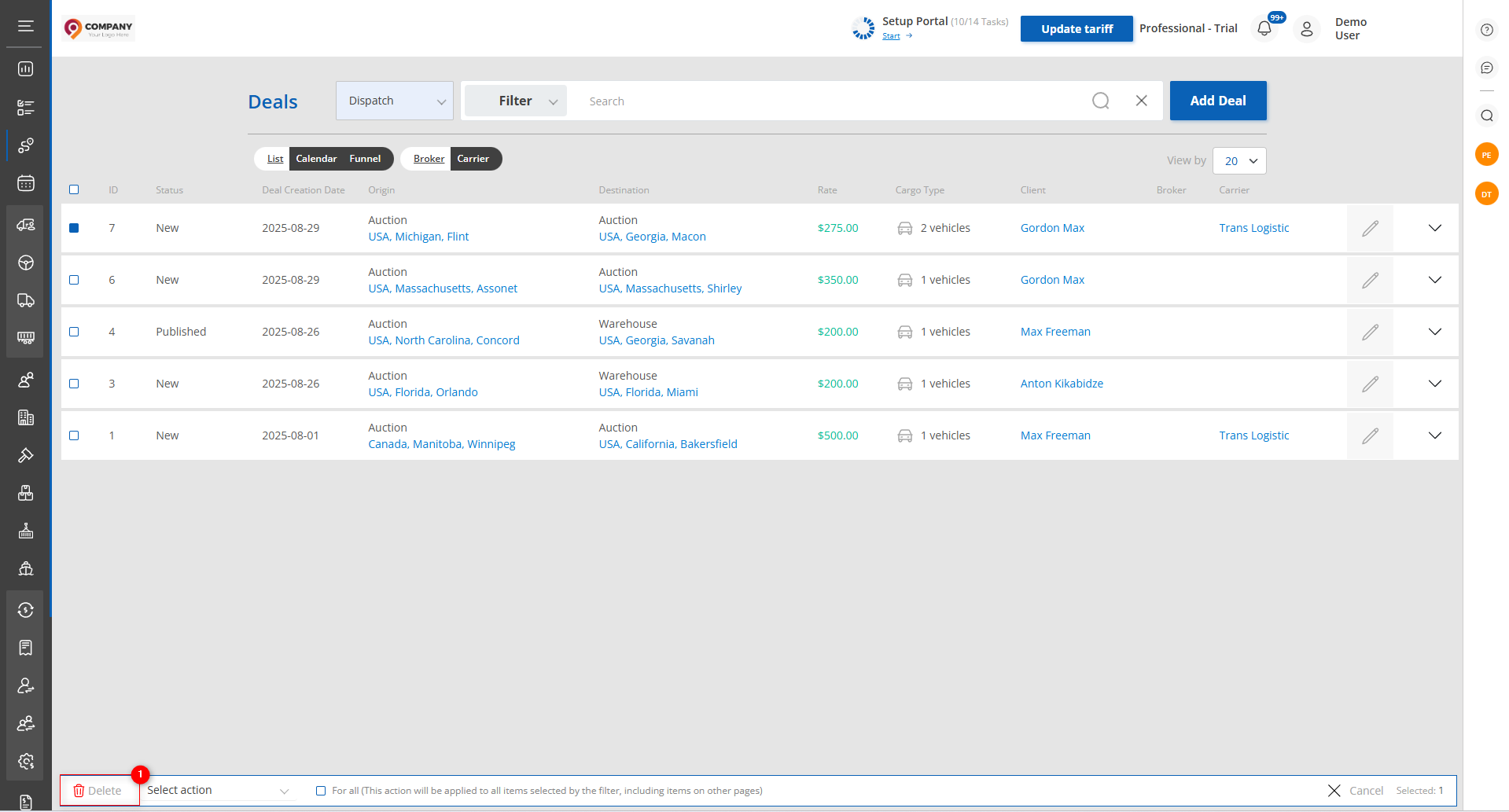Switch to the Calendar view tab
Screen dimensions: 1509x812
pyautogui.click(x=316, y=159)
